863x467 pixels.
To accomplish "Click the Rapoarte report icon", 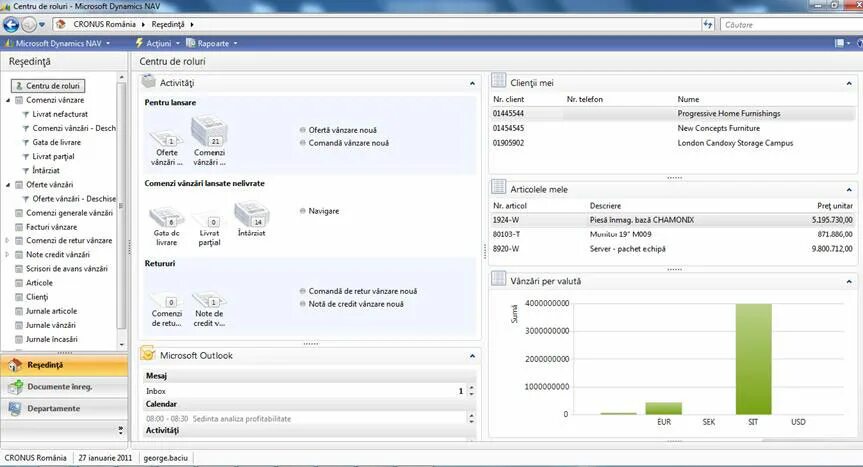I will coord(190,43).
